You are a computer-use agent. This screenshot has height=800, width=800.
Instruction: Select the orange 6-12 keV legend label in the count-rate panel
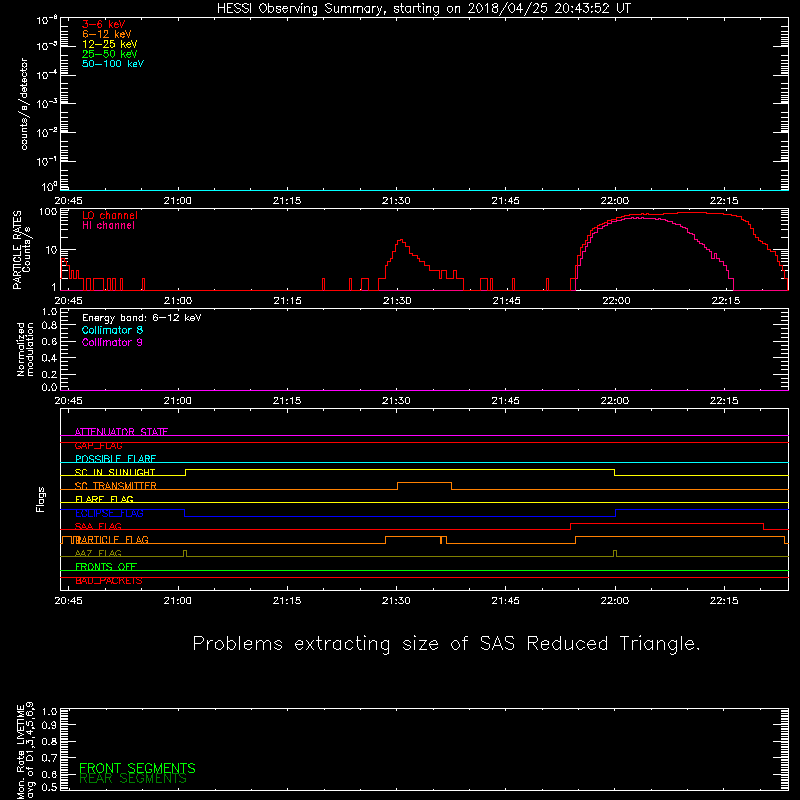(x=107, y=34)
